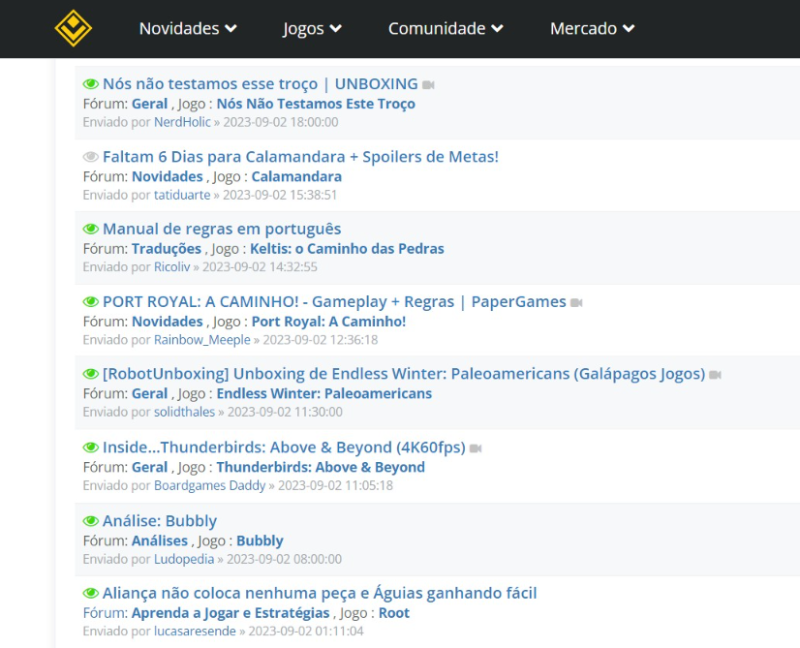Open RobotUnboxing Endless Winter Paleoamericans topic

(x=404, y=374)
